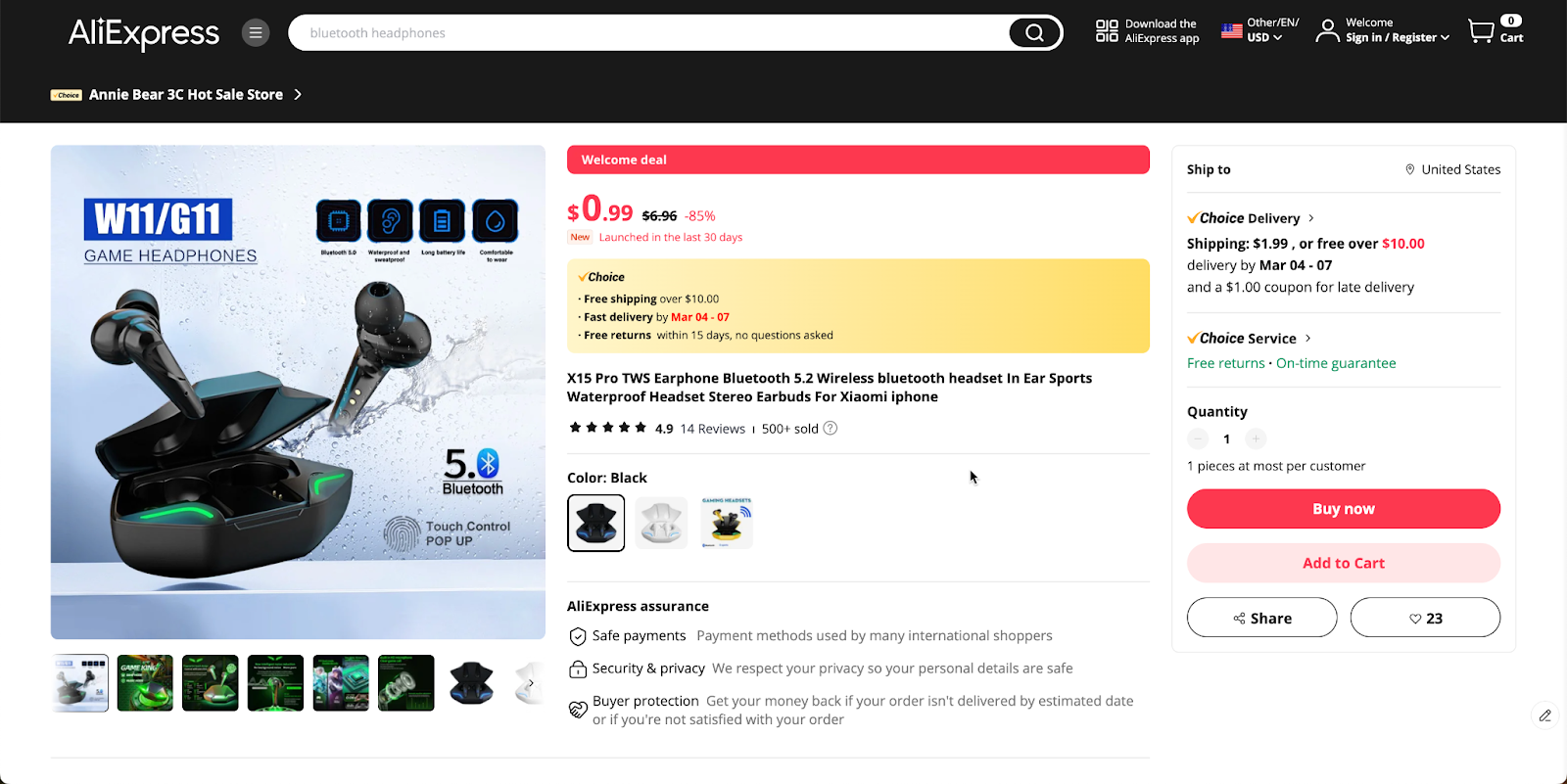
Task: Click the Welcome deal banner
Action: (x=858, y=160)
